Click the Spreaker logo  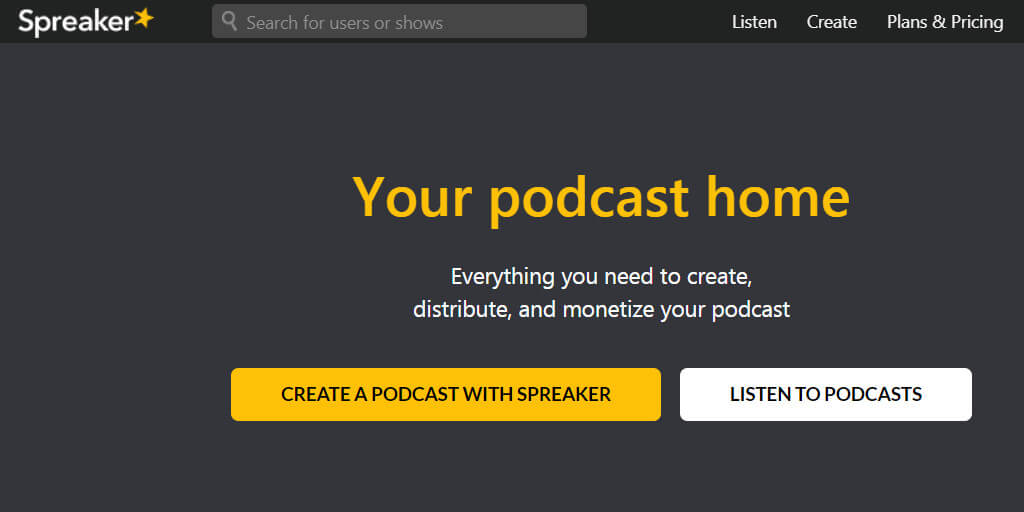[86, 22]
